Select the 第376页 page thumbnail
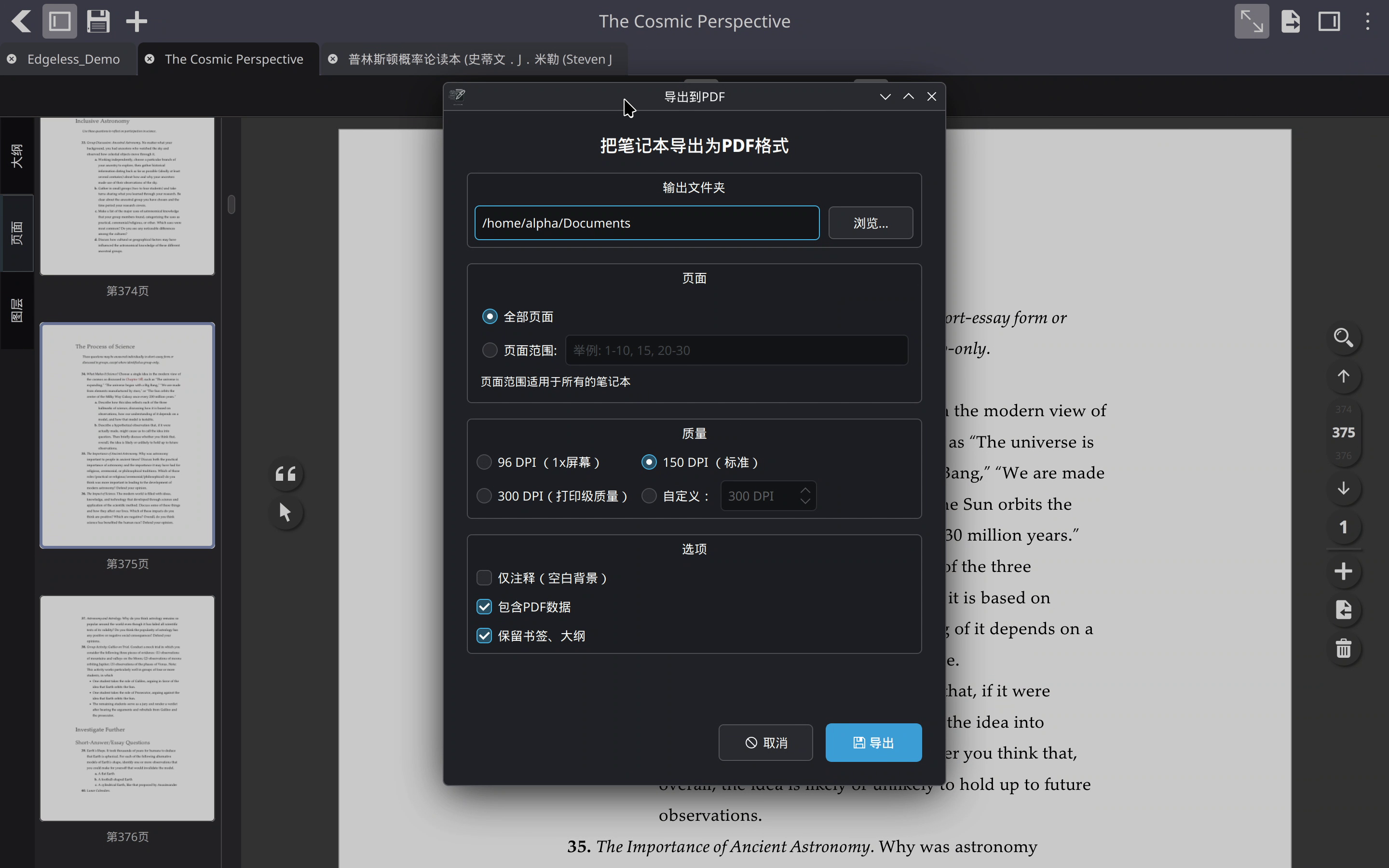This screenshot has height=868, width=1389. pos(127,708)
